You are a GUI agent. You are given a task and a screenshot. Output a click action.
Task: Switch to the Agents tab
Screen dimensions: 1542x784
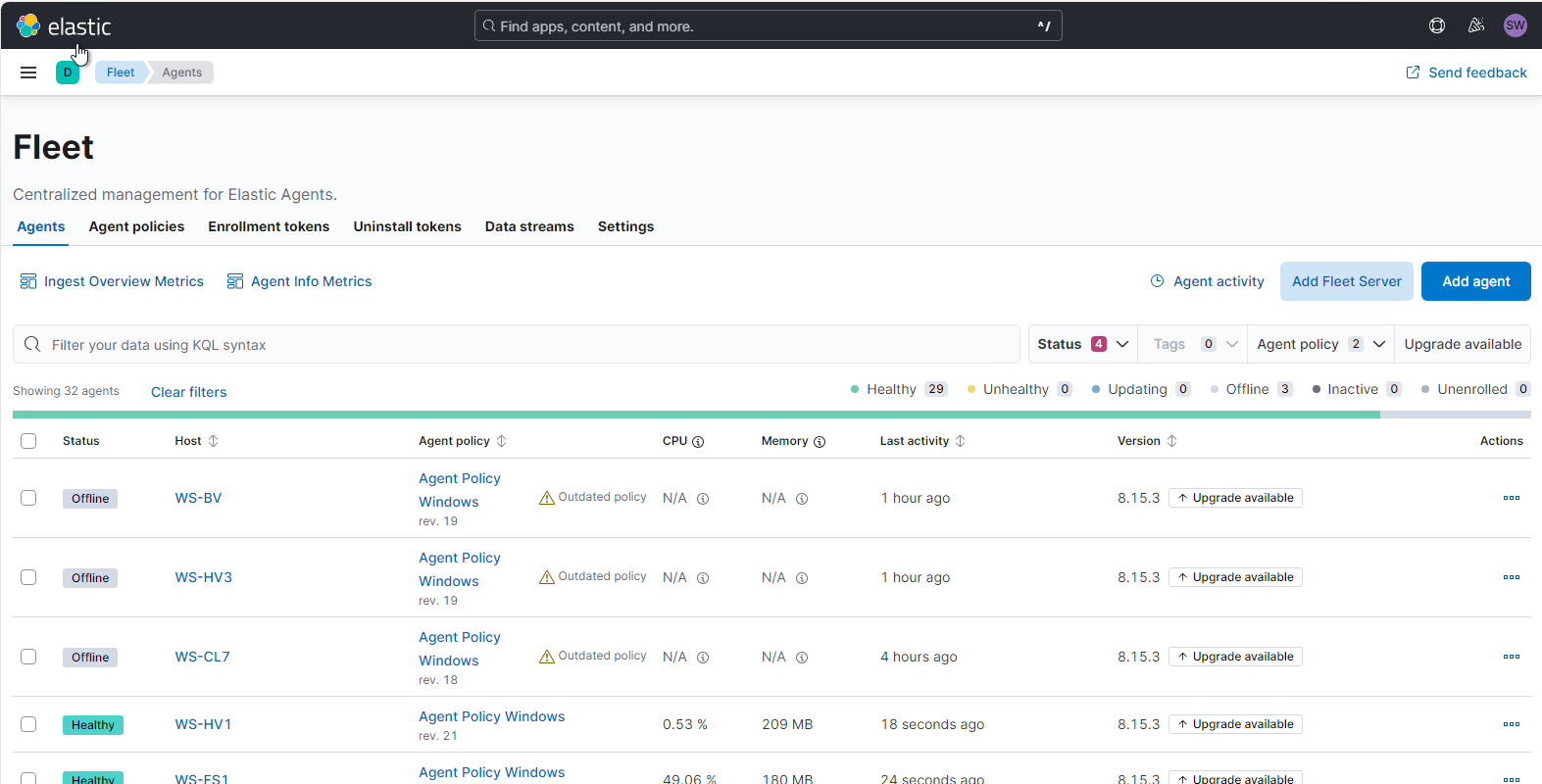coord(41,226)
